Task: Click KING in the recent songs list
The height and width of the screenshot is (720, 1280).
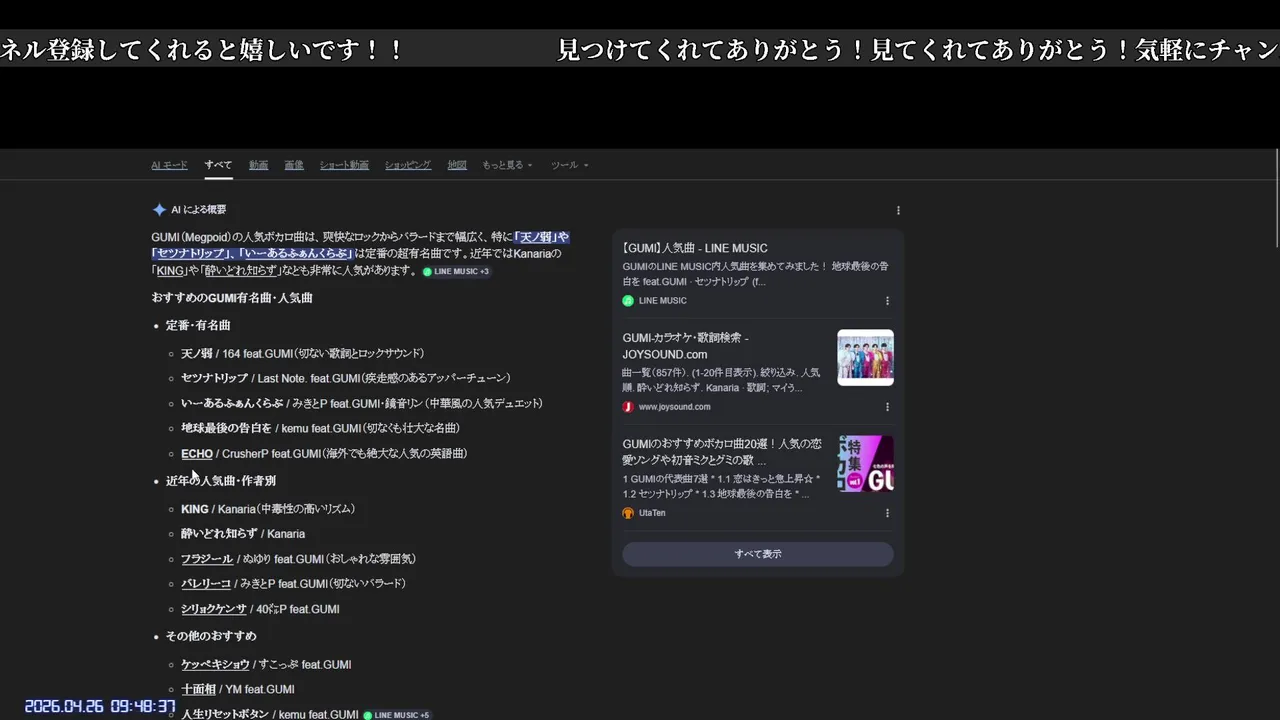Action: [x=195, y=509]
